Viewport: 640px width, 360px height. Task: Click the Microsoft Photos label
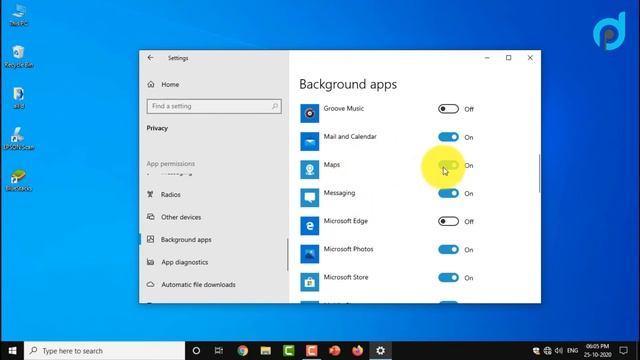[x=349, y=249]
